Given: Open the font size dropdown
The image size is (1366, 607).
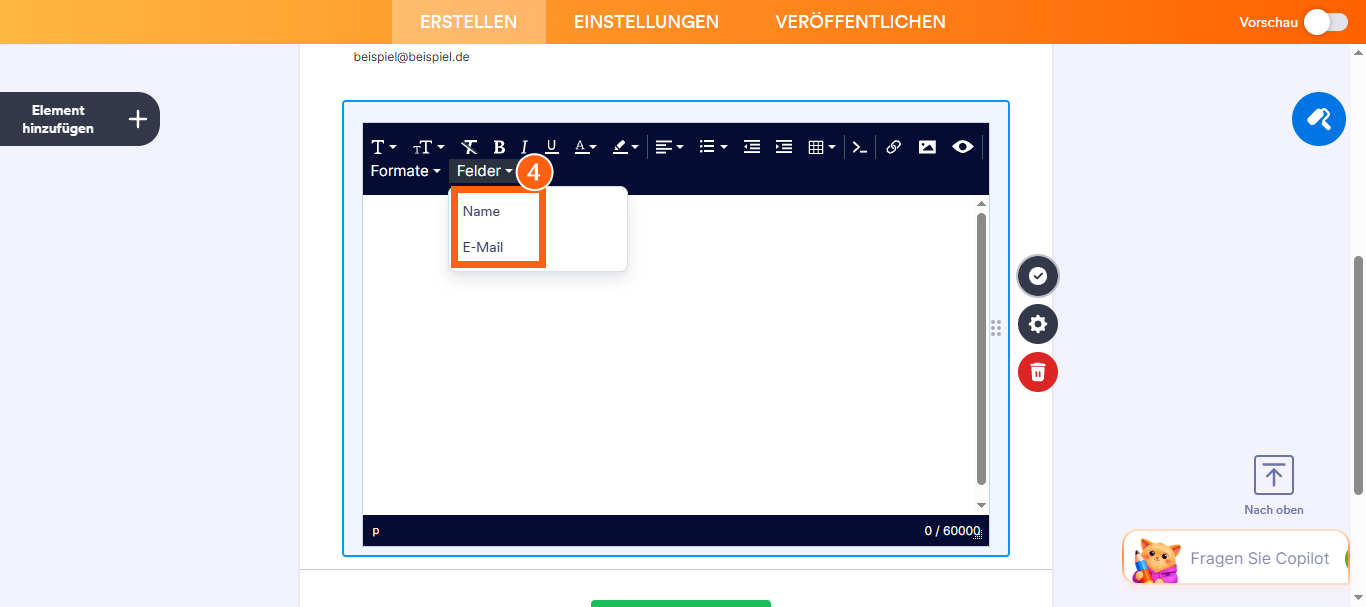Looking at the screenshot, I should click(x=428, y=147).
